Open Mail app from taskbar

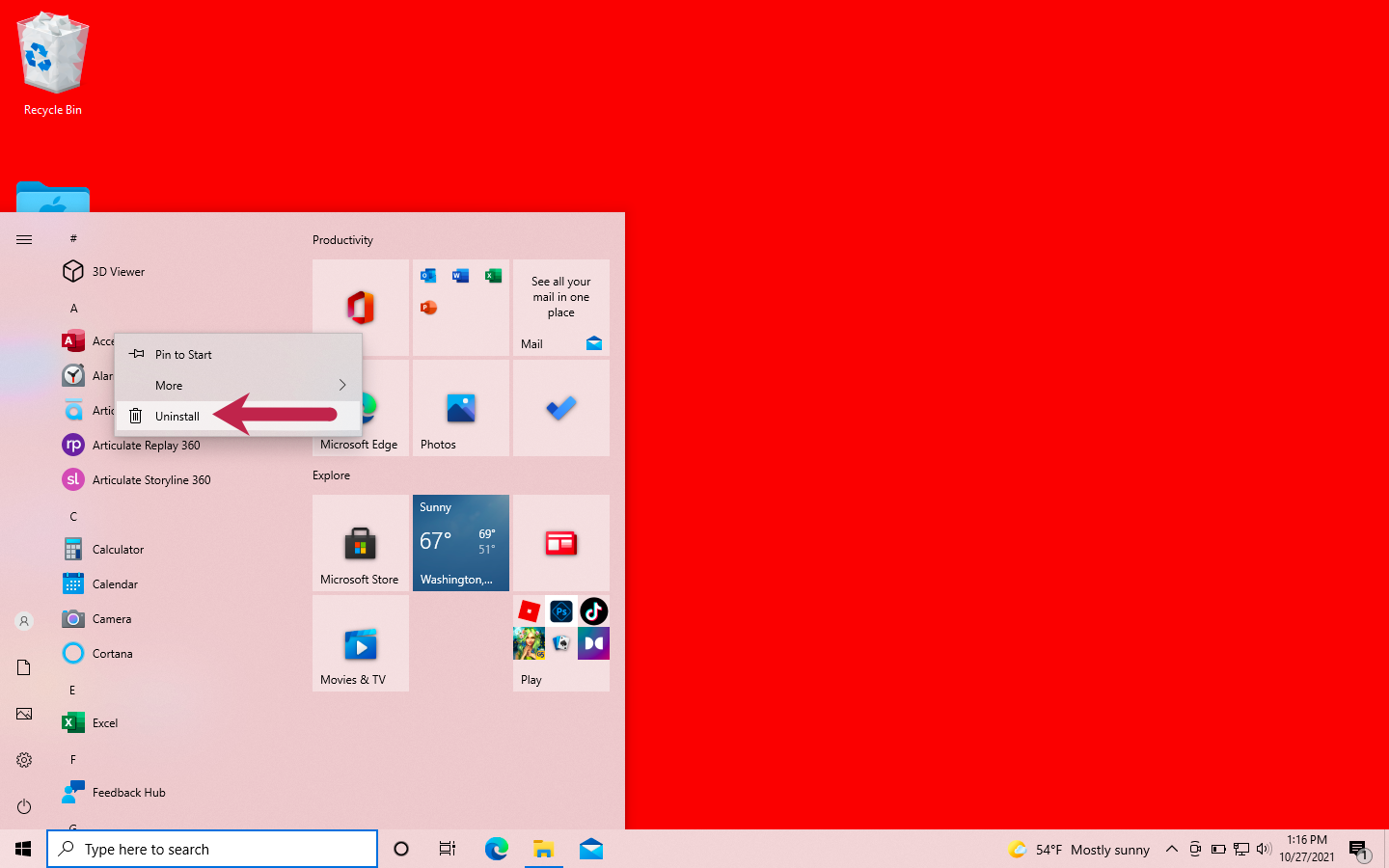point(591,849)
